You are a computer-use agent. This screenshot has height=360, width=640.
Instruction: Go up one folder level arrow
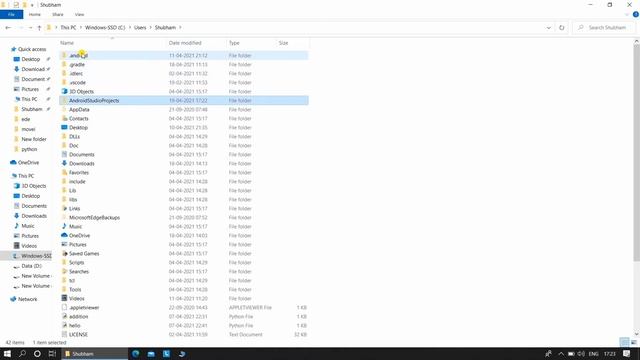[x=39, y=27]
